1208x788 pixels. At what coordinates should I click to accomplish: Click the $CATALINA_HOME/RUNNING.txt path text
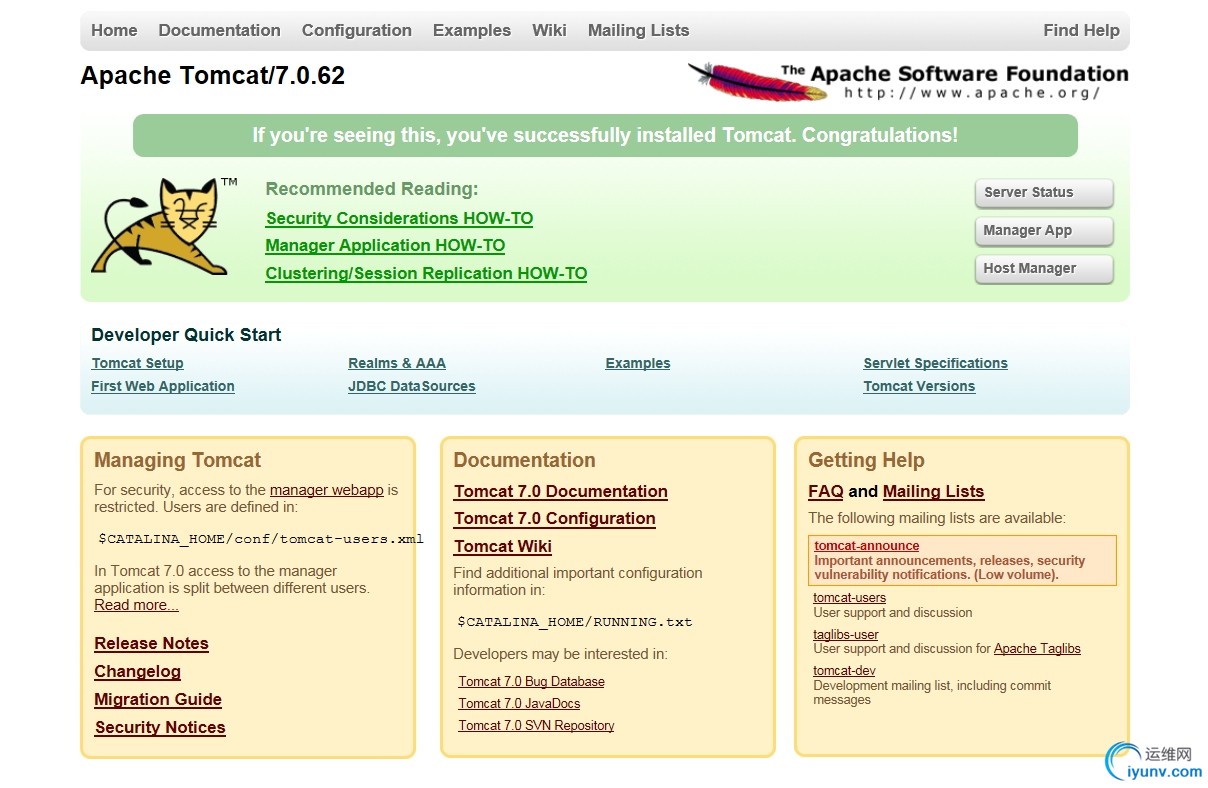pos(575,622)
